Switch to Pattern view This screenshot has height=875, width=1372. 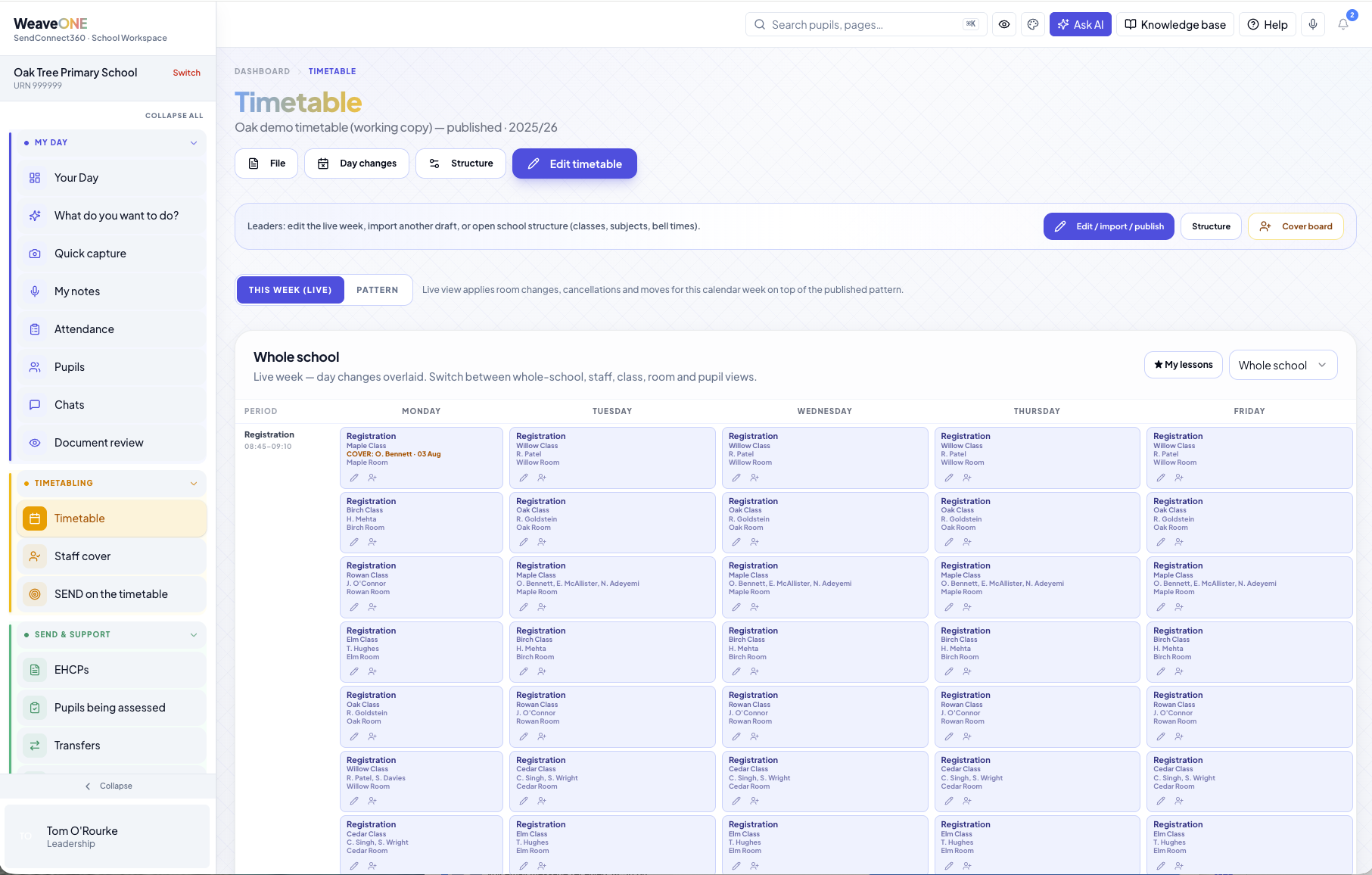coord(378,290)
